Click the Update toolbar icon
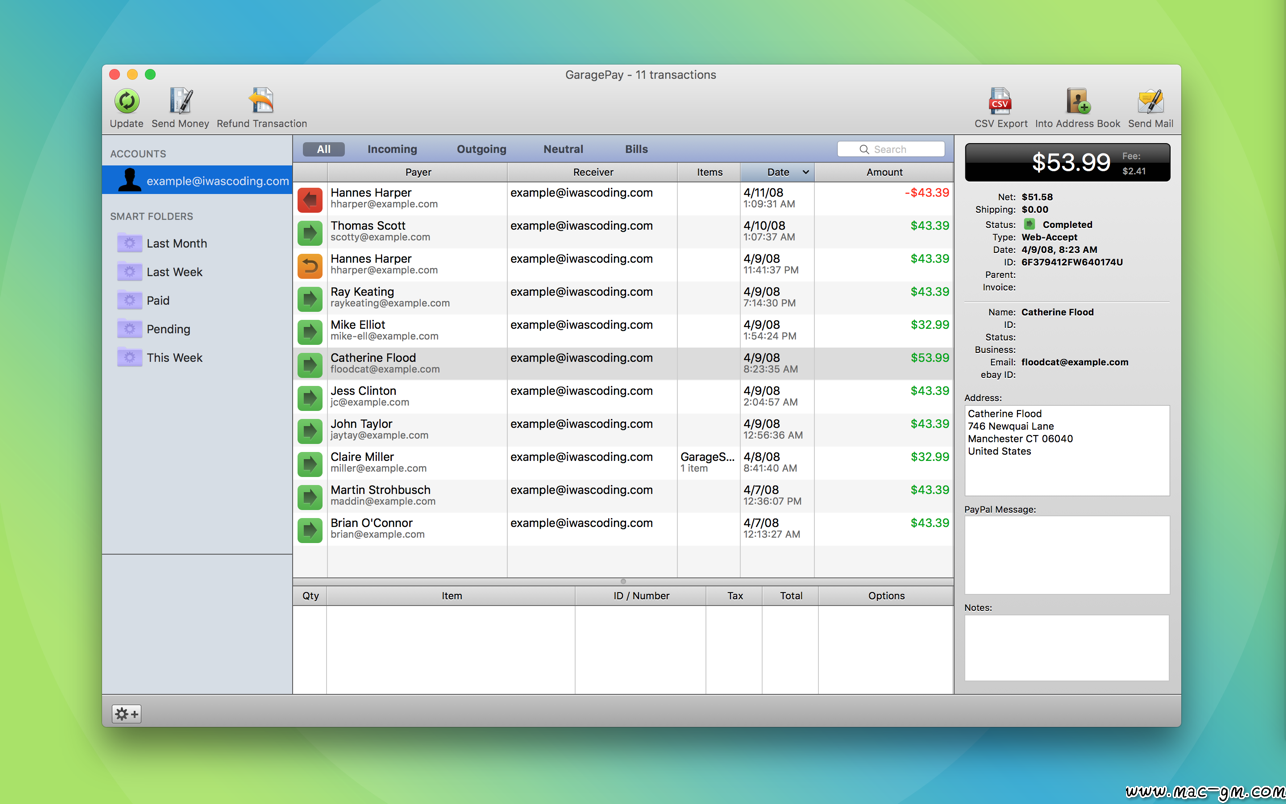The width and height of the screenshot is (1286, 804). (x=126, y=101)
